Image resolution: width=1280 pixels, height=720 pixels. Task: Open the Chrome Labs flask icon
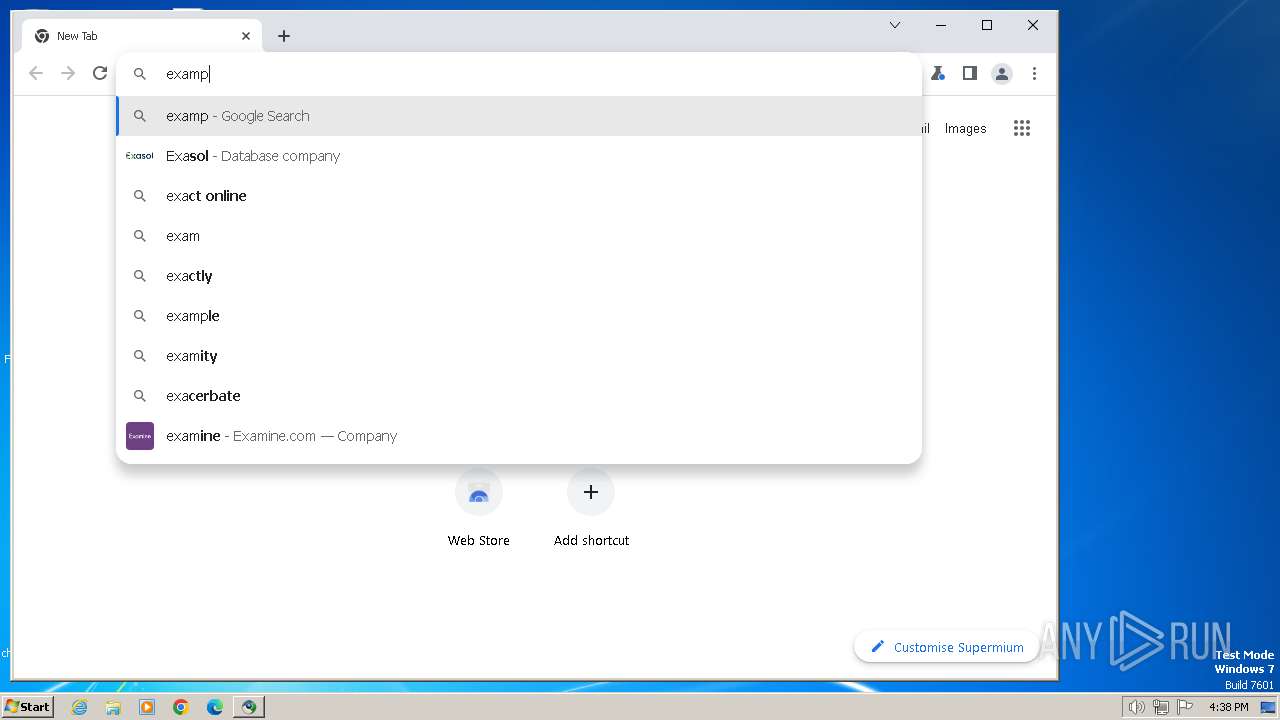938,73
